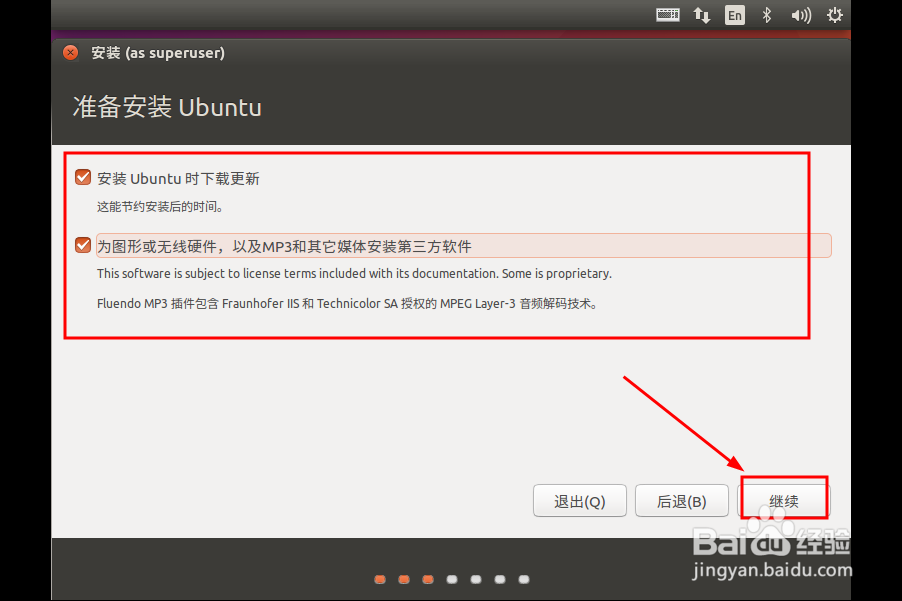Click the label 为图形或无线硬件，以及MP3和其它媒体安装第三方软件
The image size is (902, 601).
[x=284, y=247]
